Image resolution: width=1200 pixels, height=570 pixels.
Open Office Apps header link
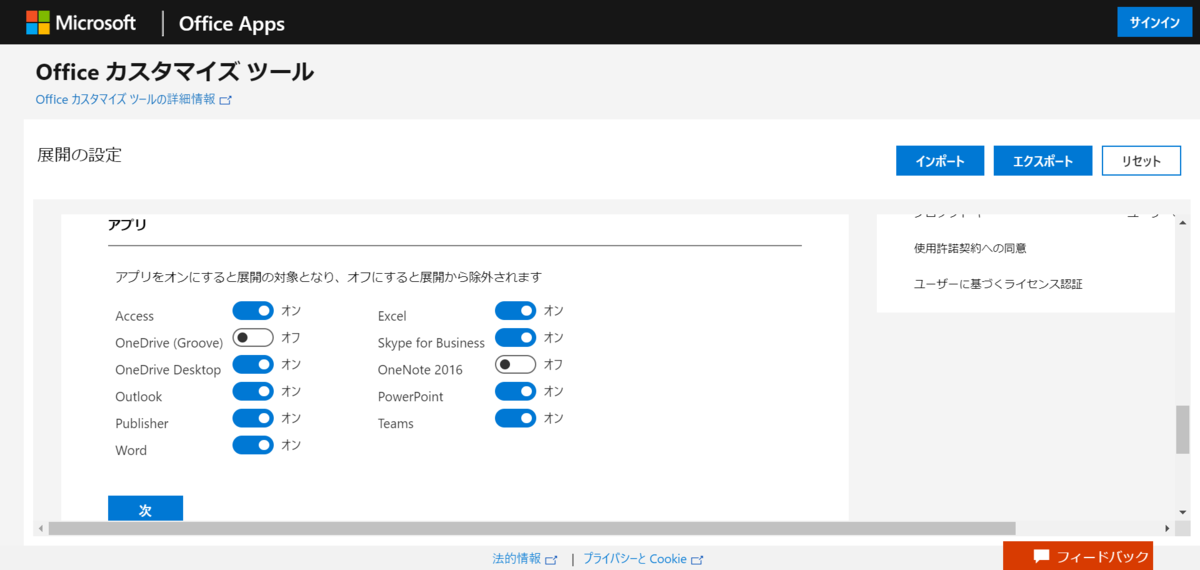point(231,23)
